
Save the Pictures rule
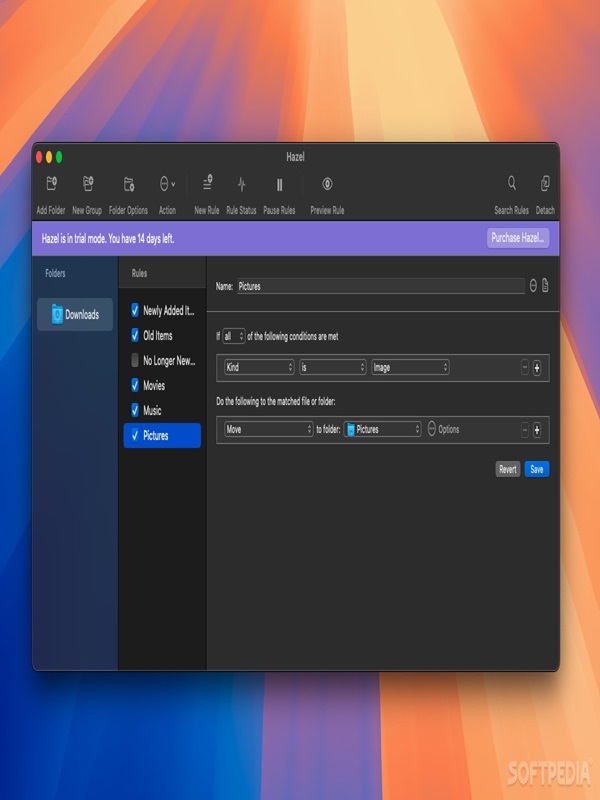537,469
